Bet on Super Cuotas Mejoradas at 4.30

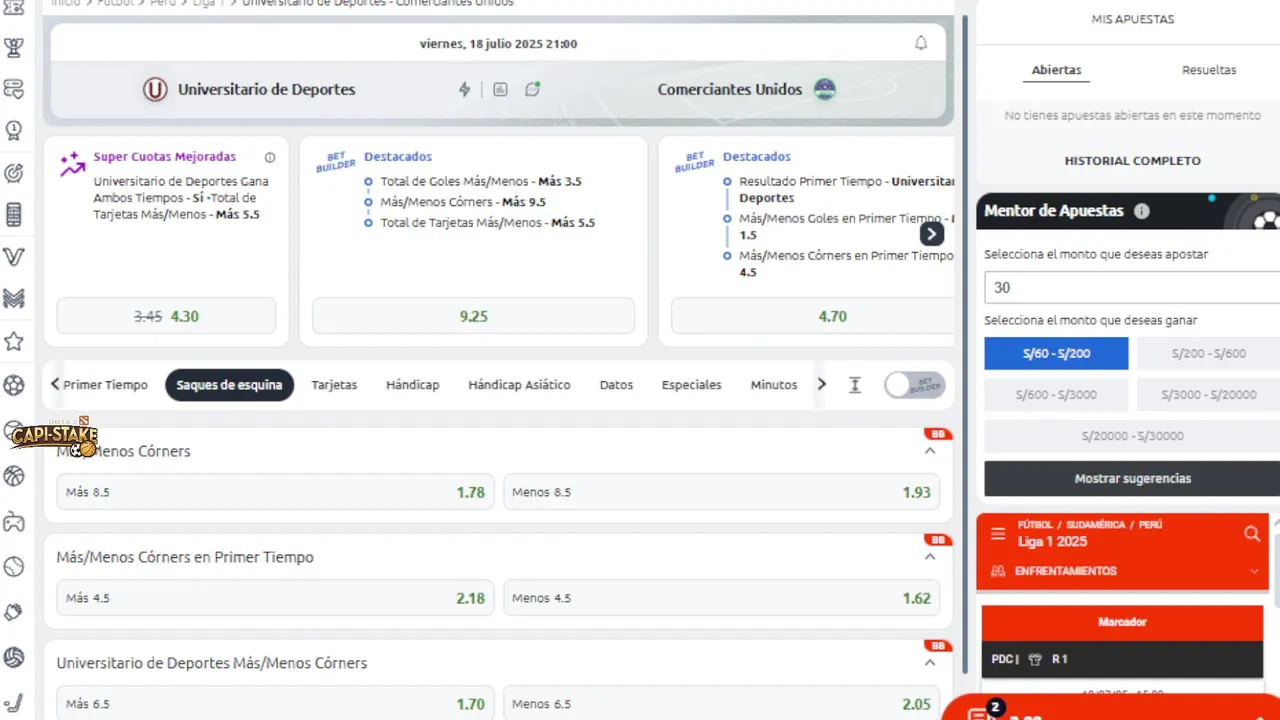tap(166, 316)
